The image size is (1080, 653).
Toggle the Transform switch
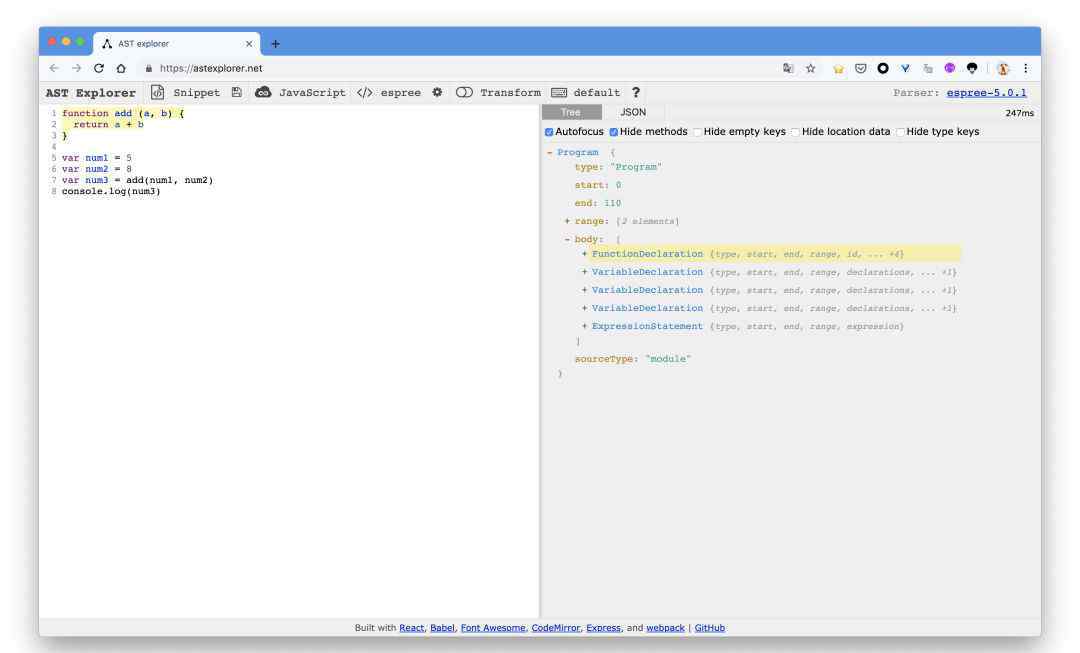(464, 92)
